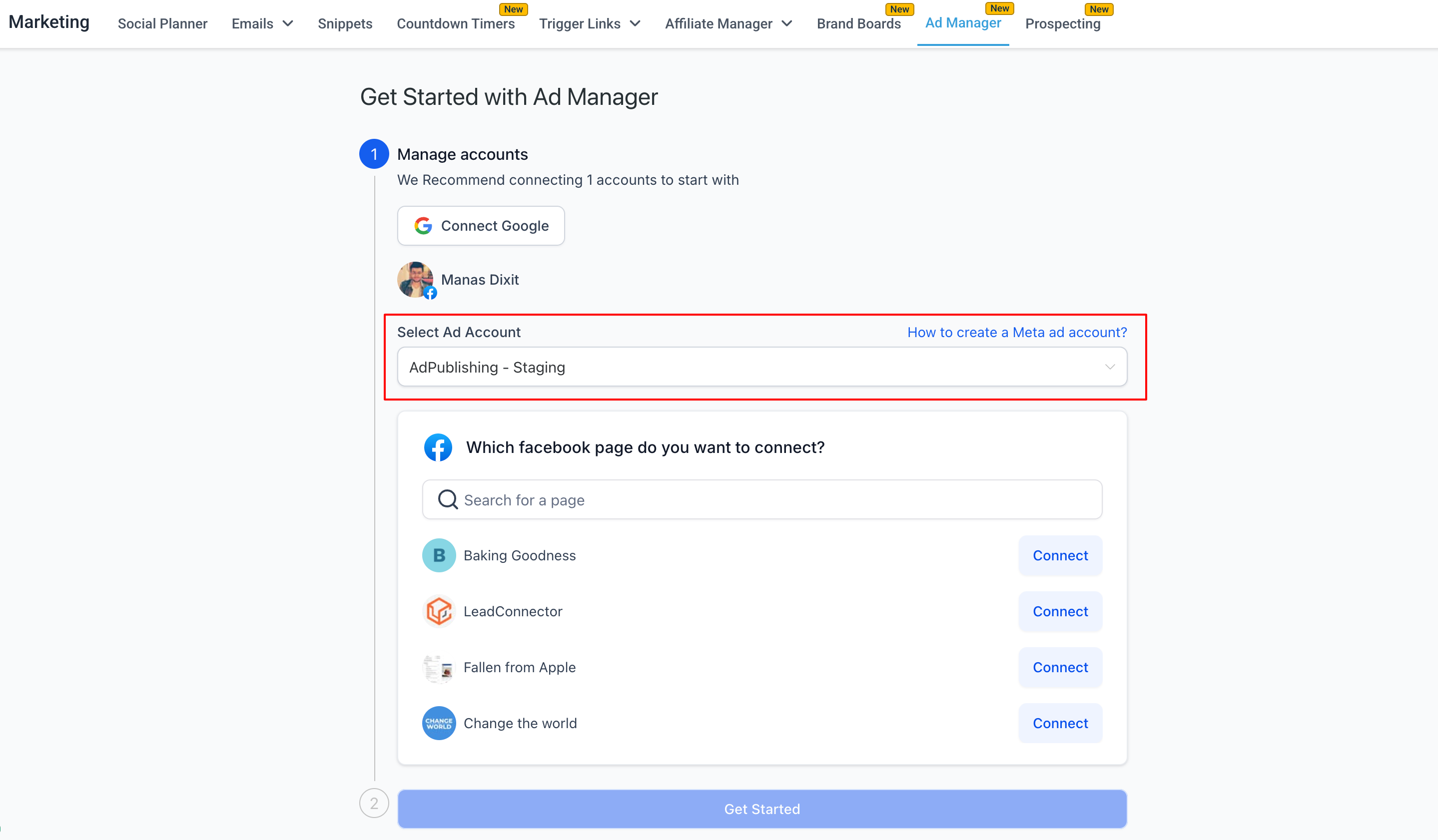1438x840 pixels.
Task: Click Manas Dixit profile avatar
Action: [415, 280]
